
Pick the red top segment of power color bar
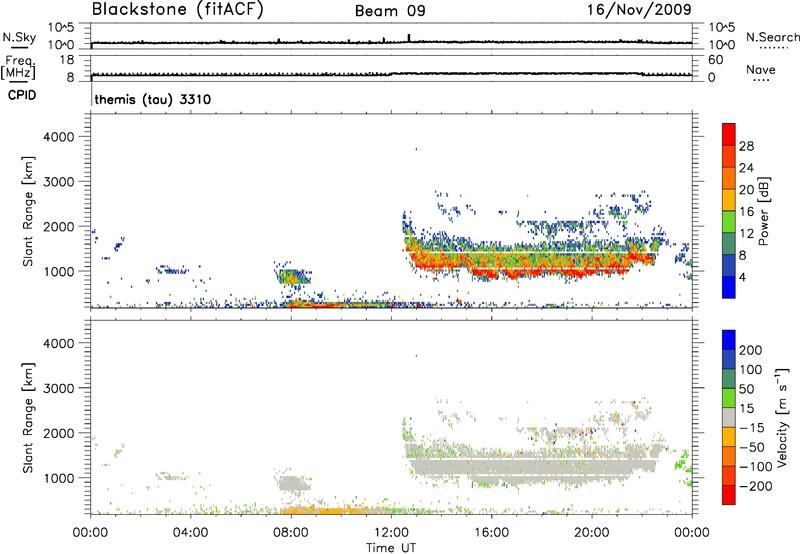pyautogui.click(x=729, y=134)
